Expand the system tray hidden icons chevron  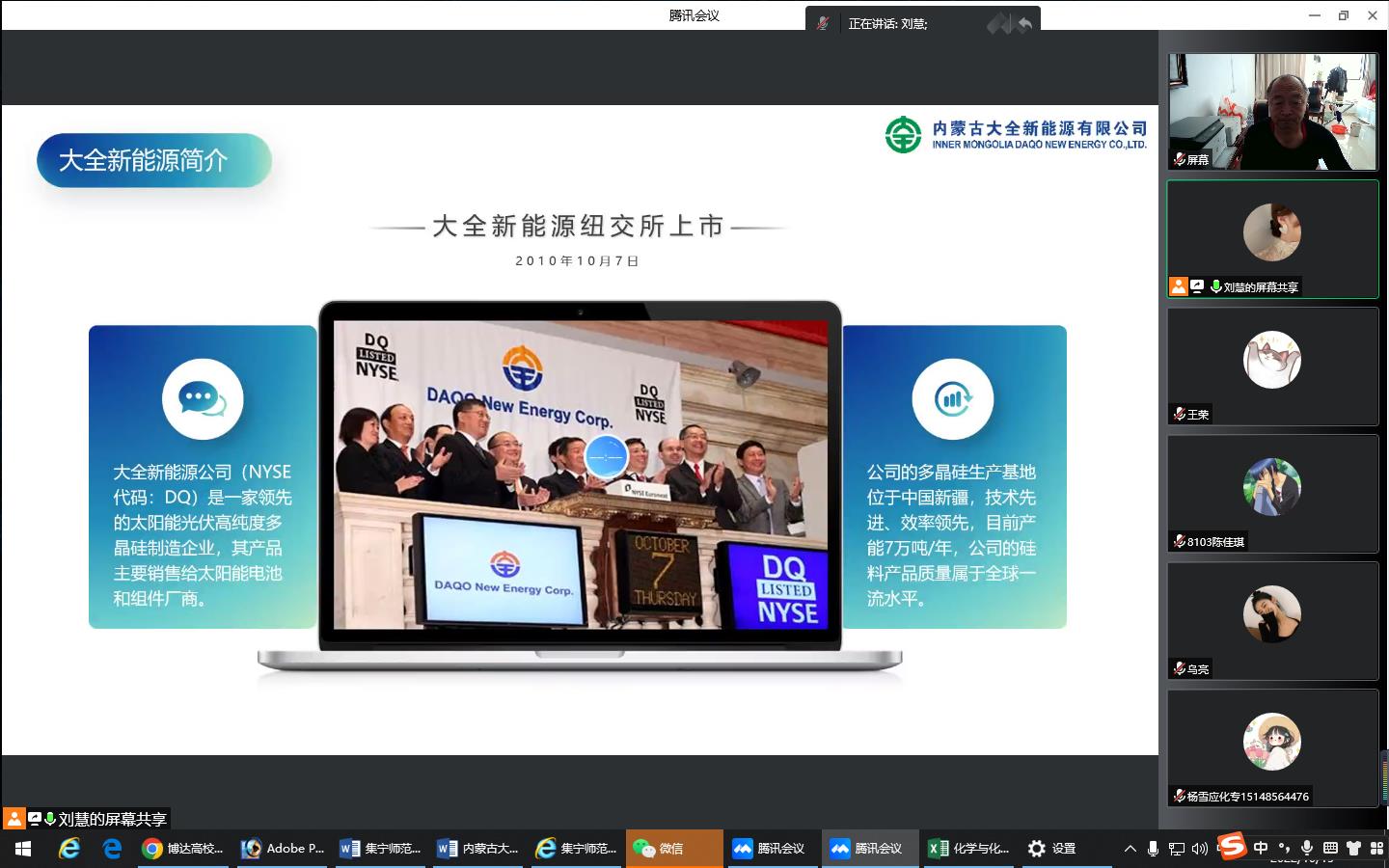coord(1130,849)
